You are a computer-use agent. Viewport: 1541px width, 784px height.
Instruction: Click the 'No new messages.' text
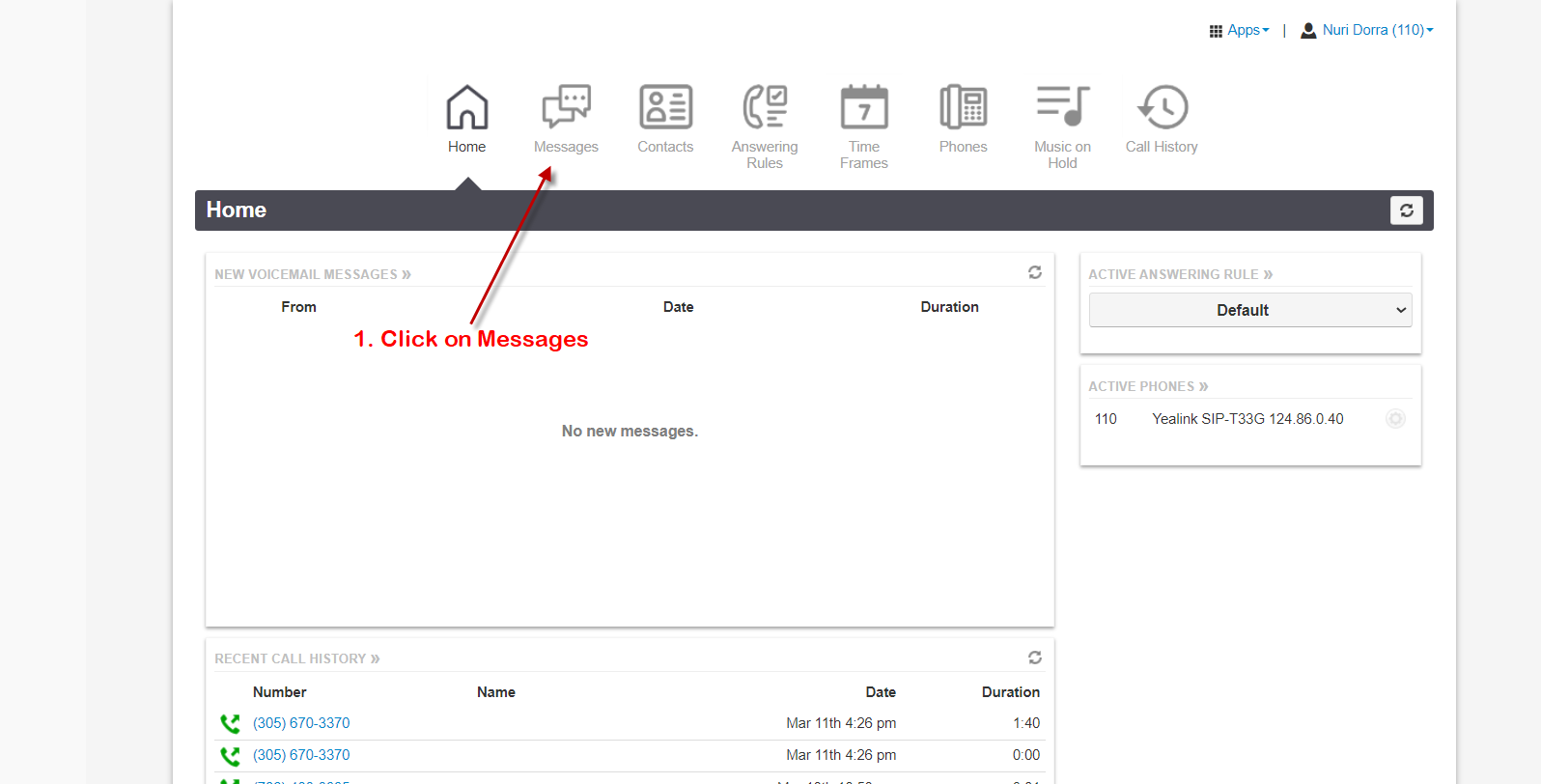click(630, 431)
